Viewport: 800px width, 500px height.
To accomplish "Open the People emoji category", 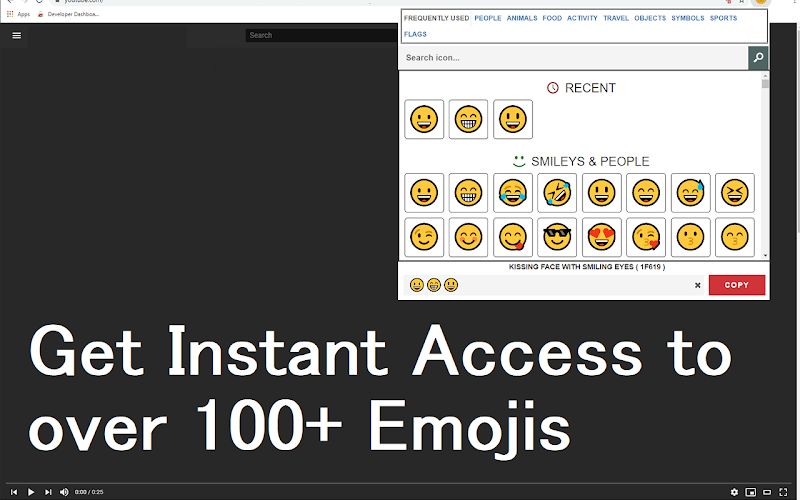I will 488,18.
